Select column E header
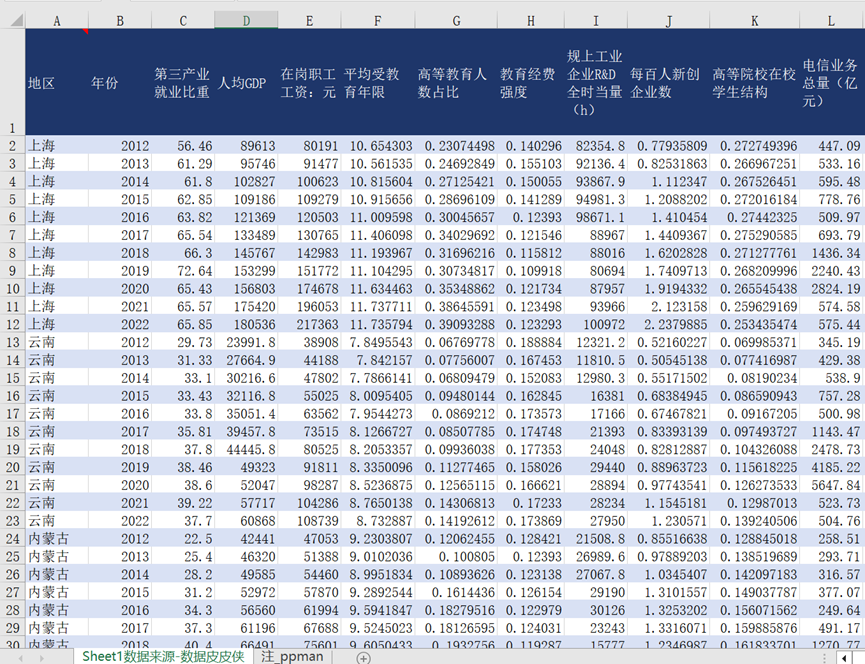This screenshot has width=865, height=664. 309,21
